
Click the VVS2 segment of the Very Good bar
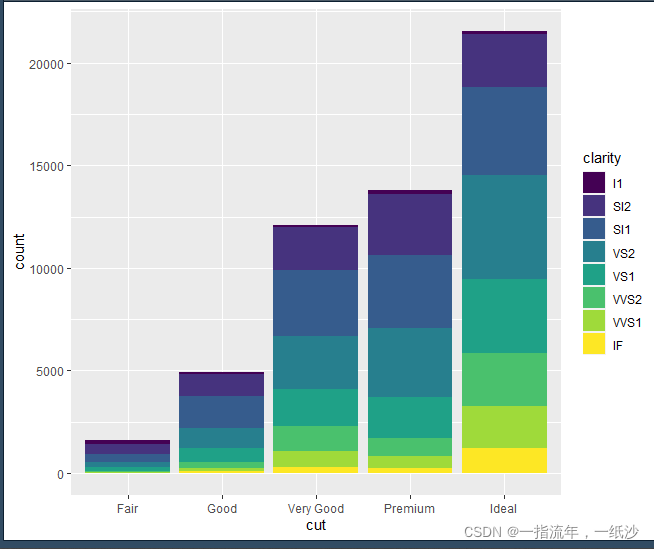pyautogui.click(x=315, y=438)
